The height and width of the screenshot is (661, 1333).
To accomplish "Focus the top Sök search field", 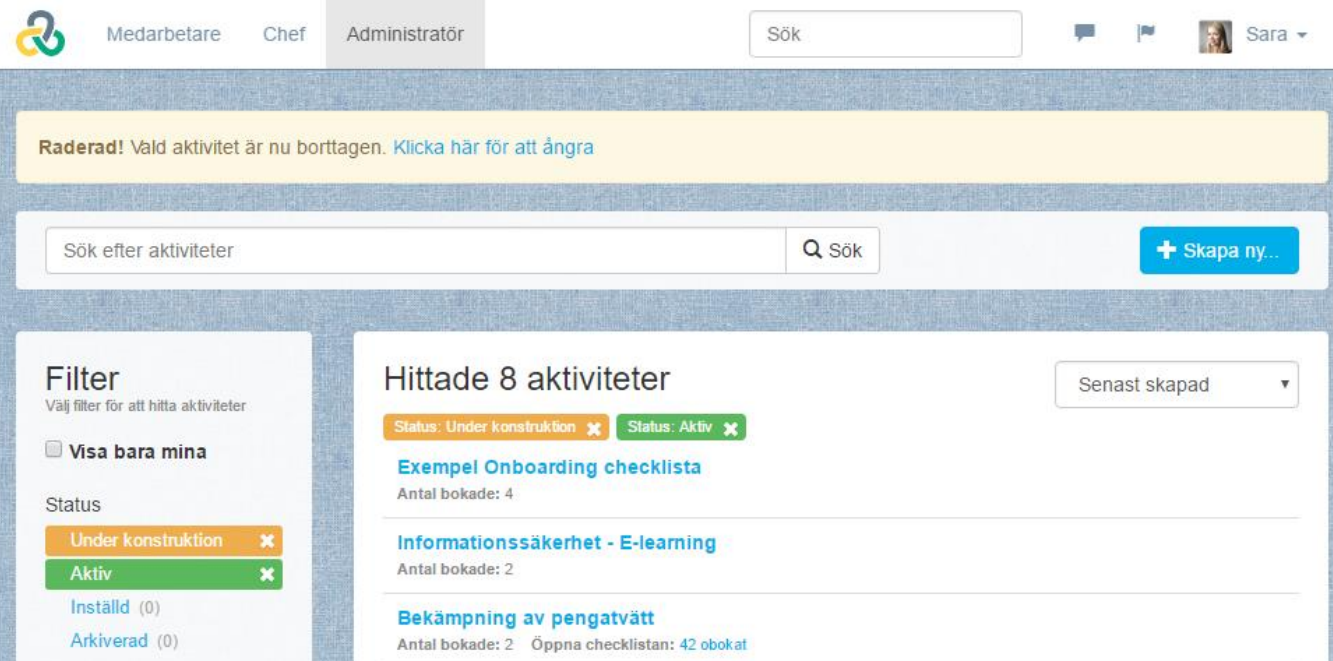I will pos(886,34).
